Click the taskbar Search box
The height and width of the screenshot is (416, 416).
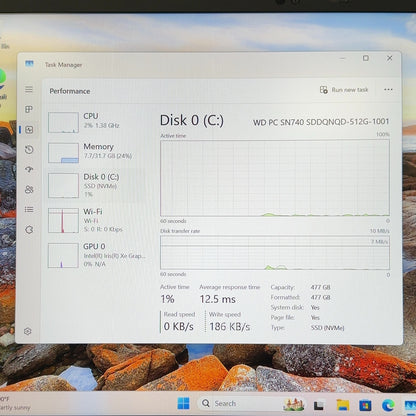click(x=239, y=403)
